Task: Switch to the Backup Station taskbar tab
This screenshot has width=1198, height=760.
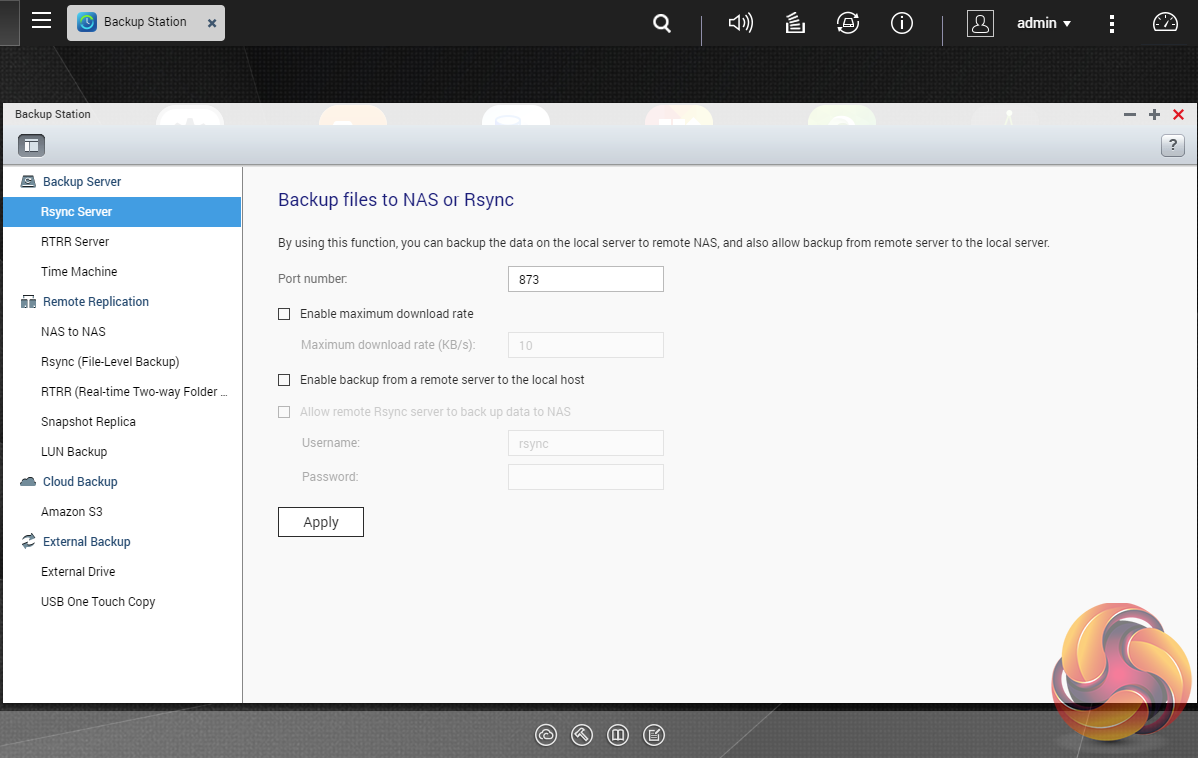Action: coord(145,22)
